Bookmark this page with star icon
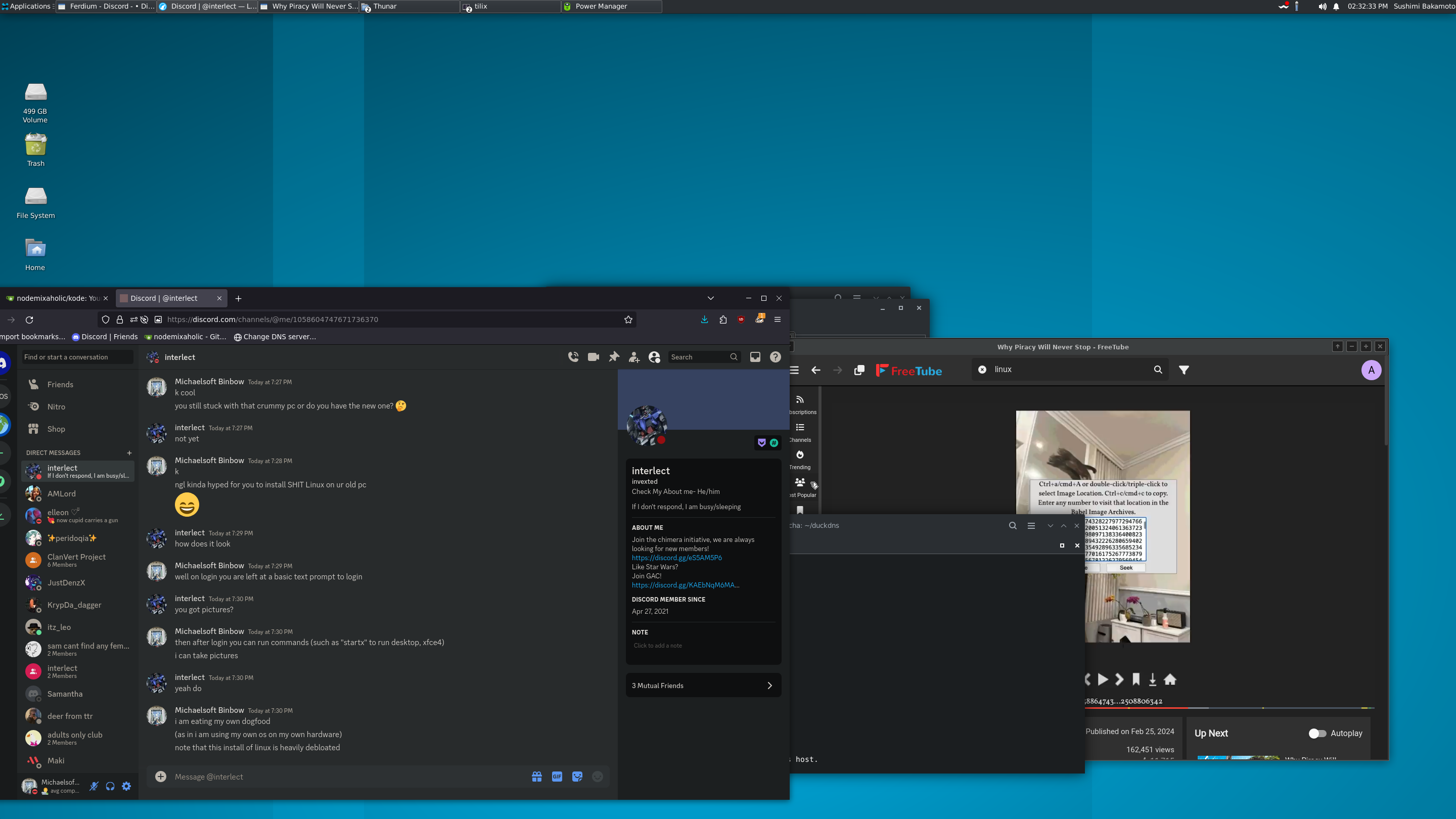The height and width of the screenshot is (819, 1456). [628, 320]
